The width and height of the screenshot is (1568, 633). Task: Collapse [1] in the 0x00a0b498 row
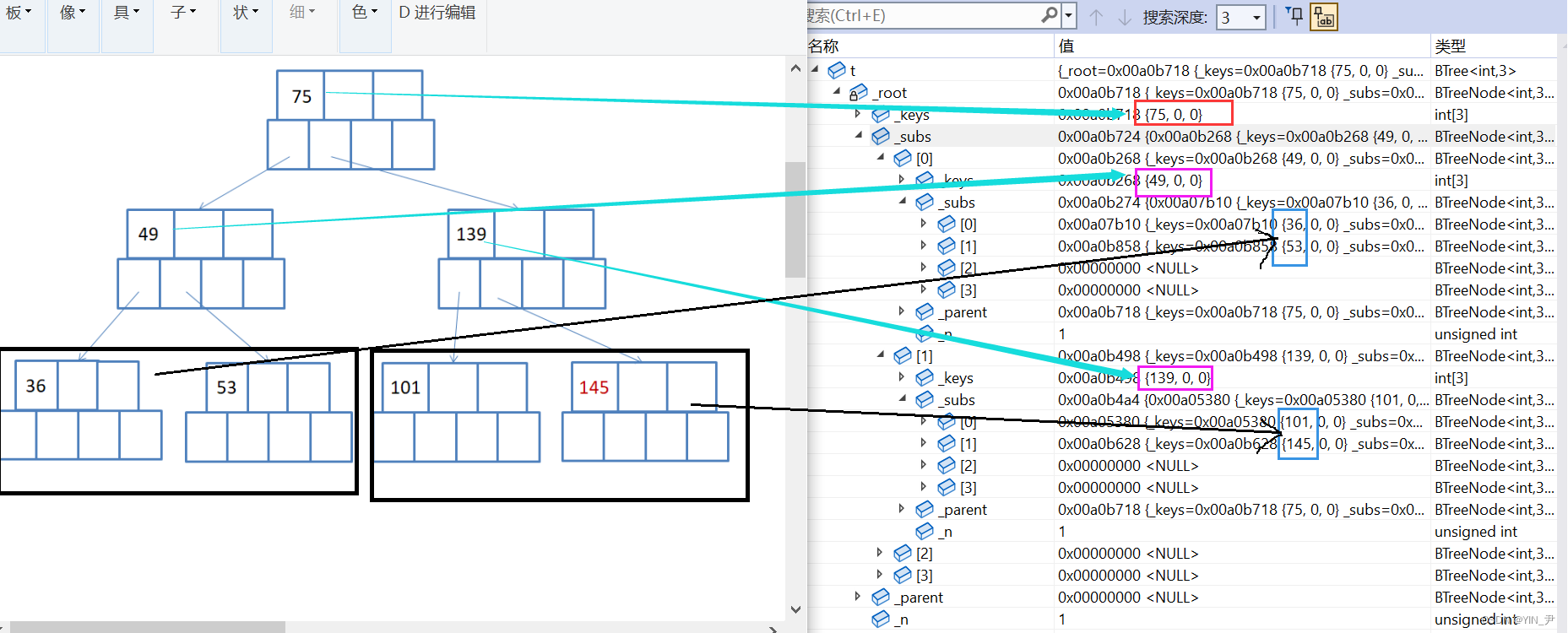pyautogui.click(x=881, y=354)
